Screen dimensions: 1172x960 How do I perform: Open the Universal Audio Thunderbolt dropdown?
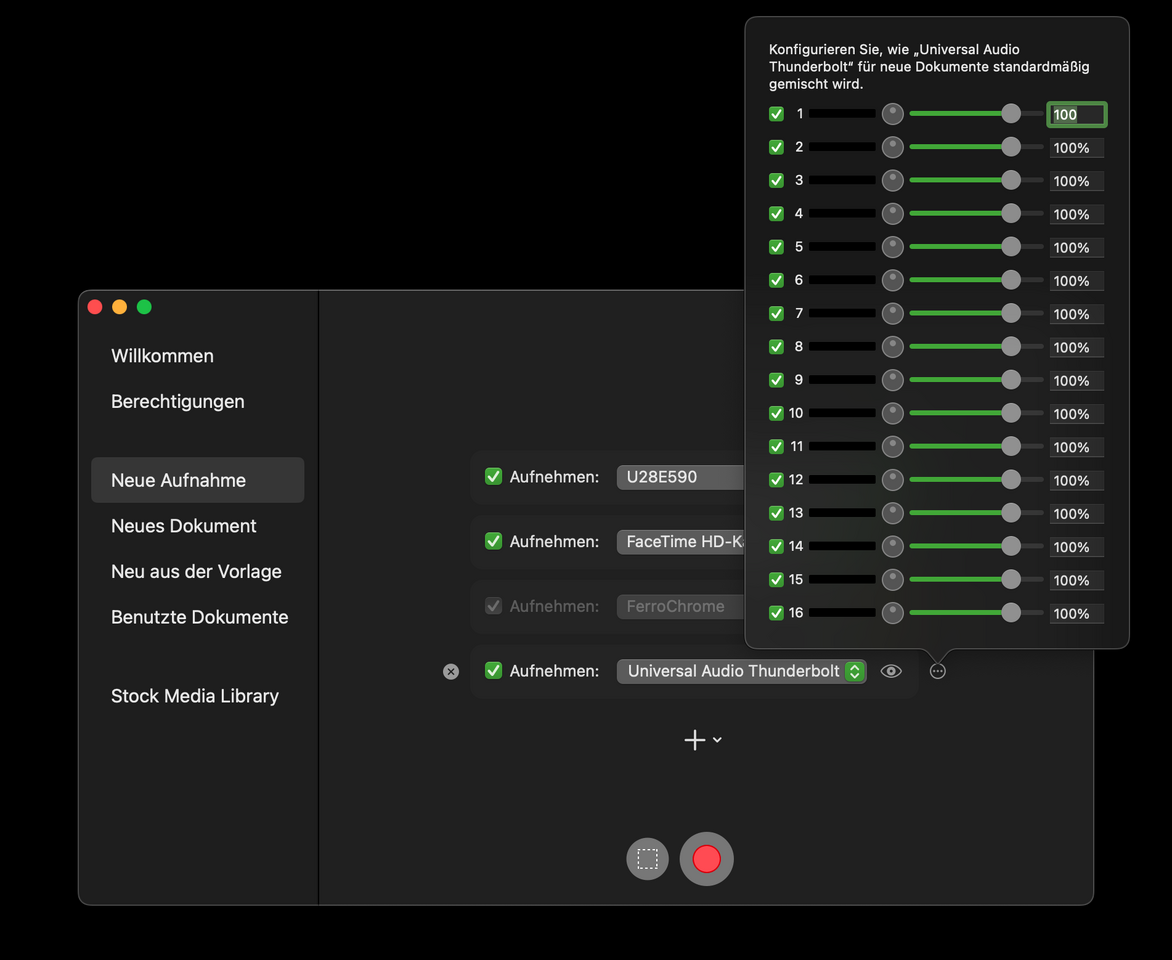coord(741,671)
